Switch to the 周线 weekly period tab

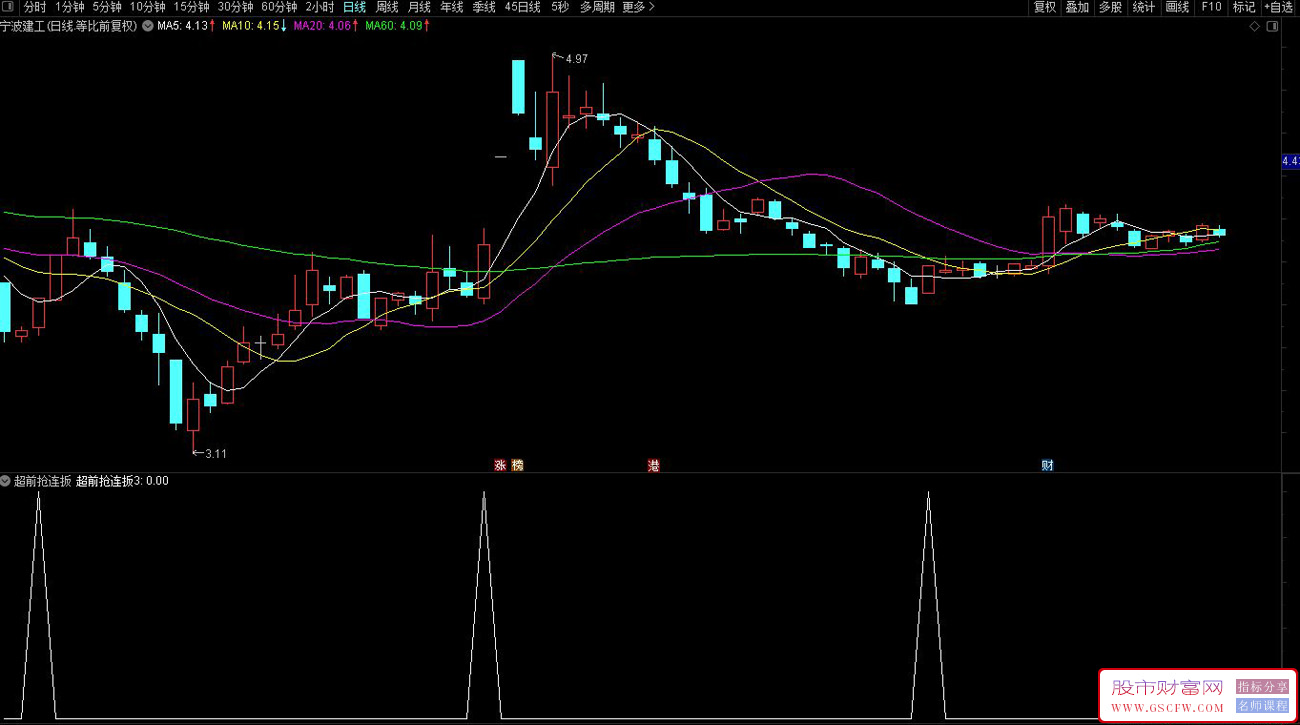[x=387, y=7]
